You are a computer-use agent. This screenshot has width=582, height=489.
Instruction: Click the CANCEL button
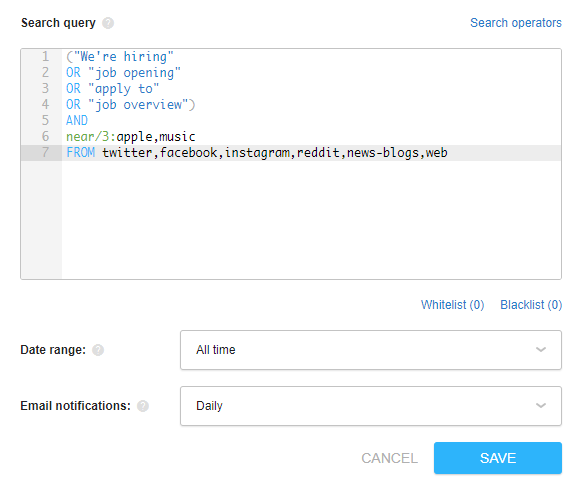tap(389, 458)
